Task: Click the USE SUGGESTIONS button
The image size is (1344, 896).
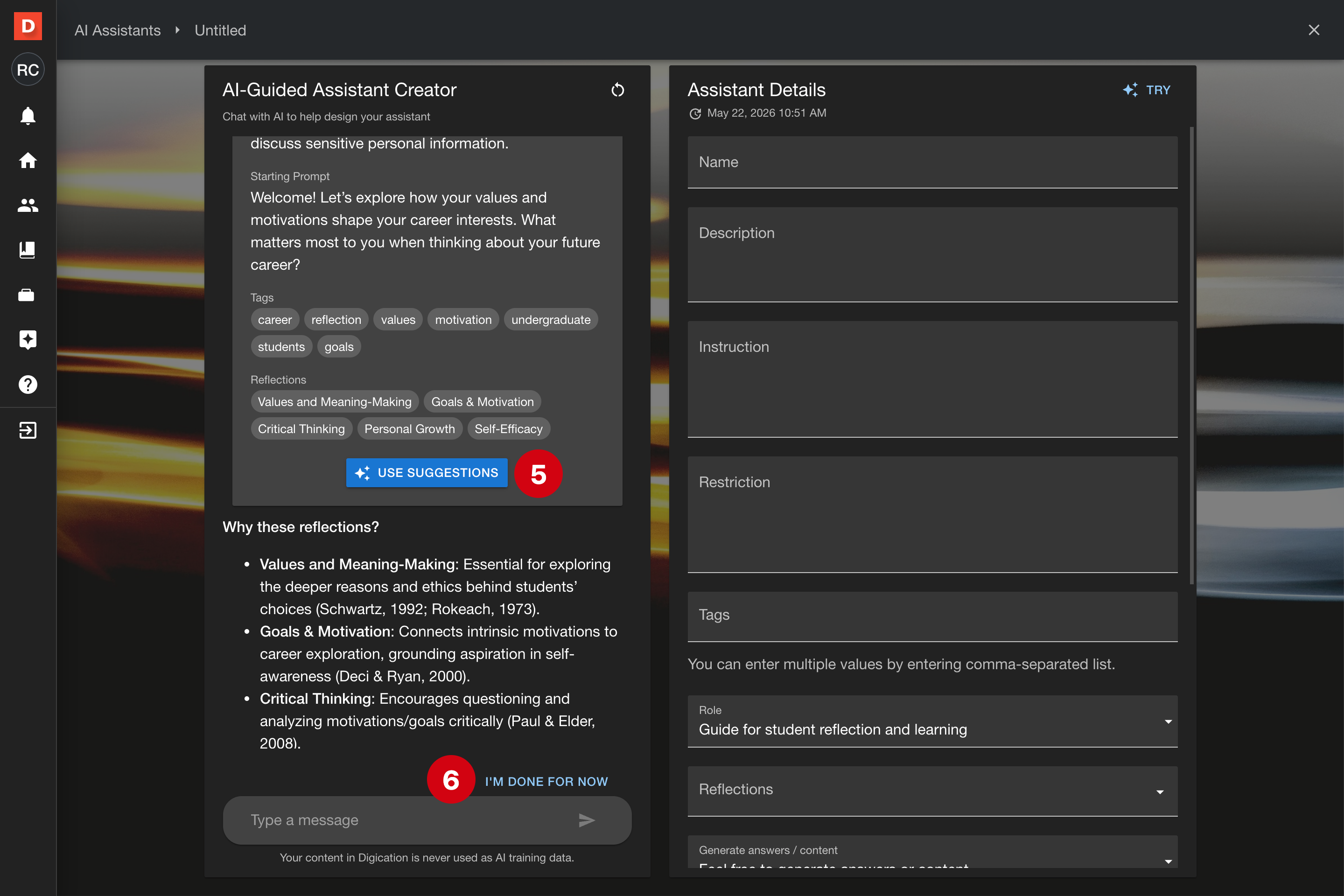Action: tap(427, 473)
